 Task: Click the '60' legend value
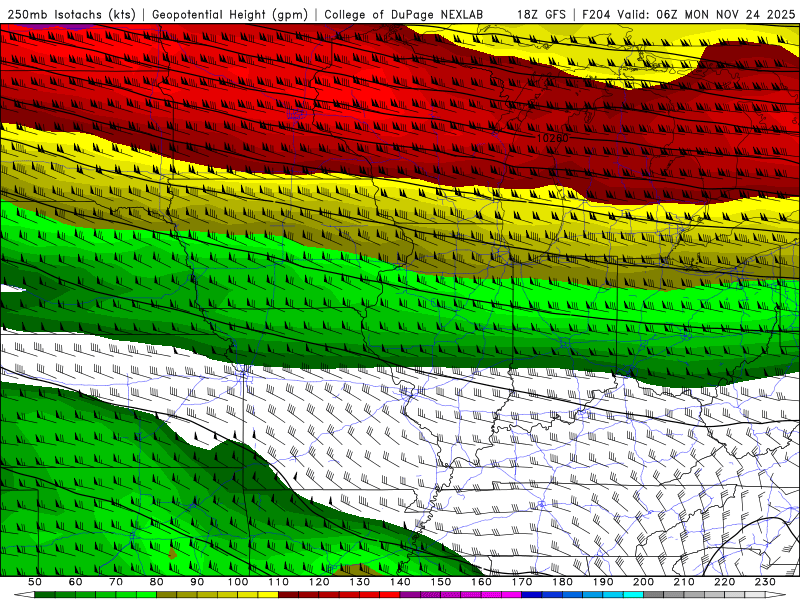75,582
